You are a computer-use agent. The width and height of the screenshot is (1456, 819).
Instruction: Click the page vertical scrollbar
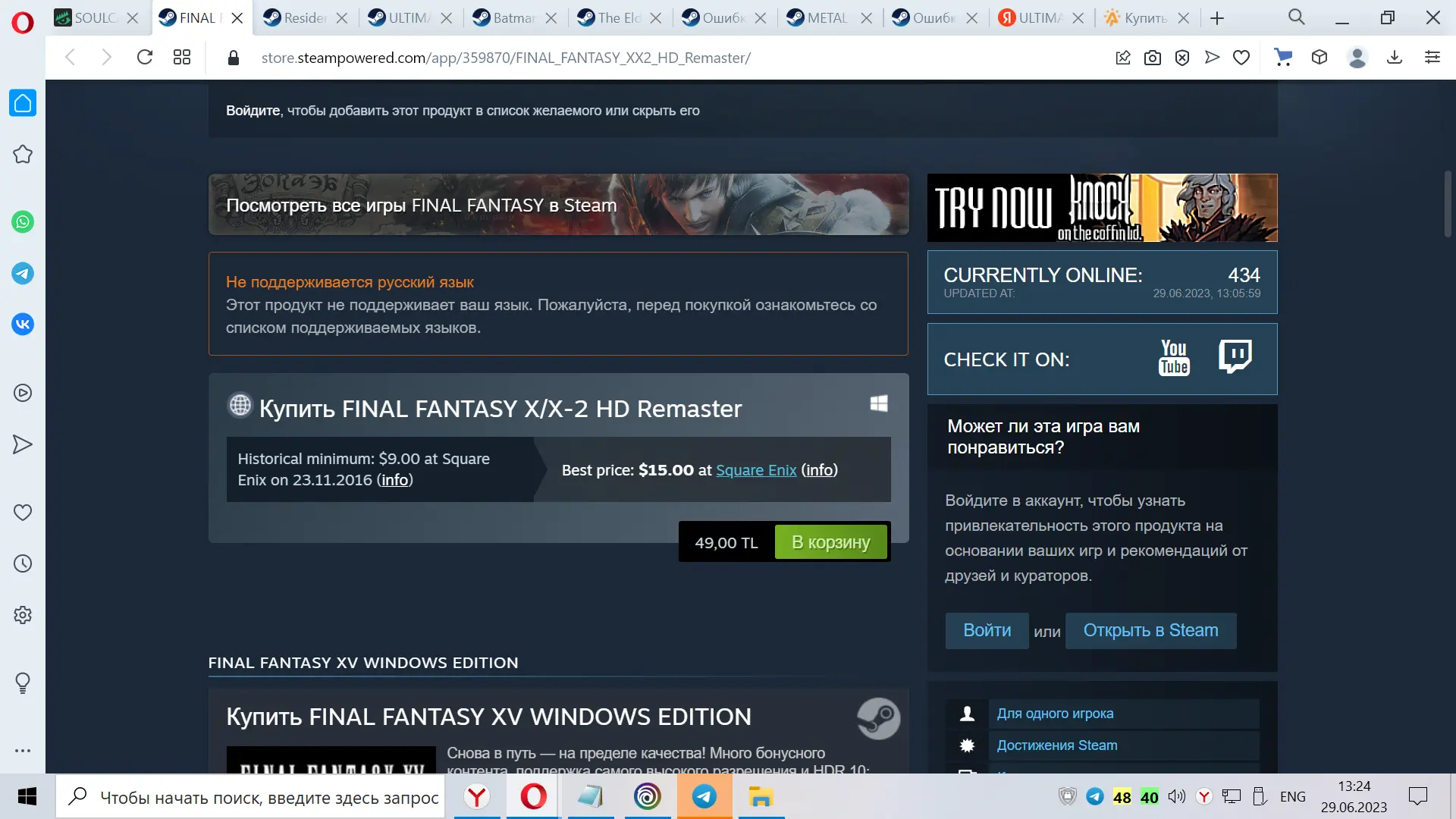tap(1448, 205)
